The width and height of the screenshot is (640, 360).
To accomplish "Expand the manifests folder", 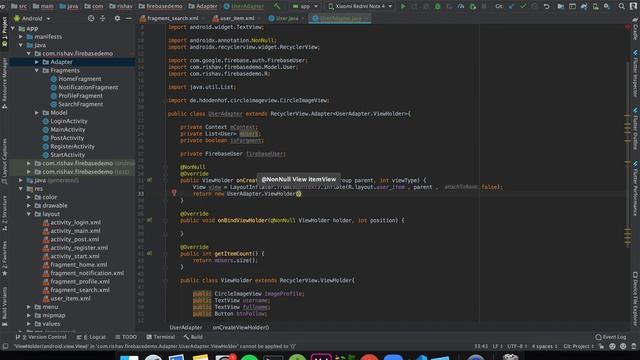I will [x=21, y=37].
